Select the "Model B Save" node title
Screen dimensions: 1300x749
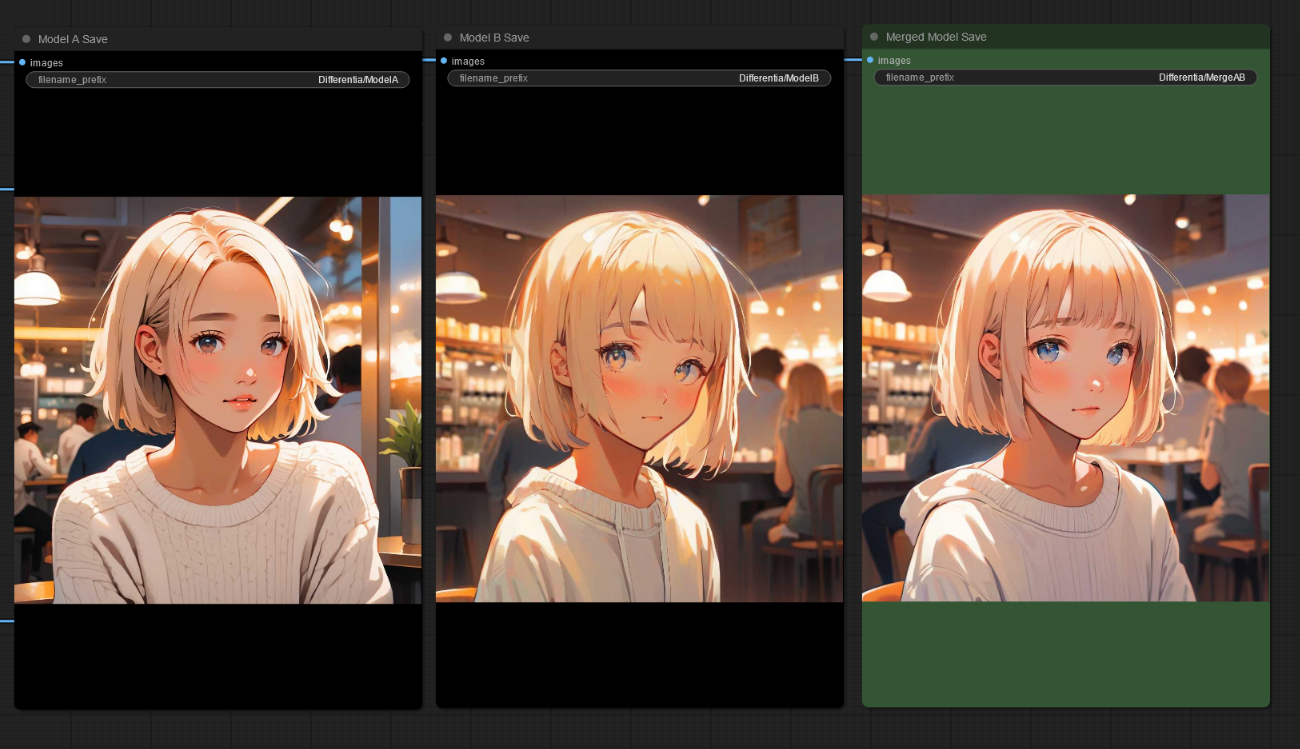[x=495, y=37]
